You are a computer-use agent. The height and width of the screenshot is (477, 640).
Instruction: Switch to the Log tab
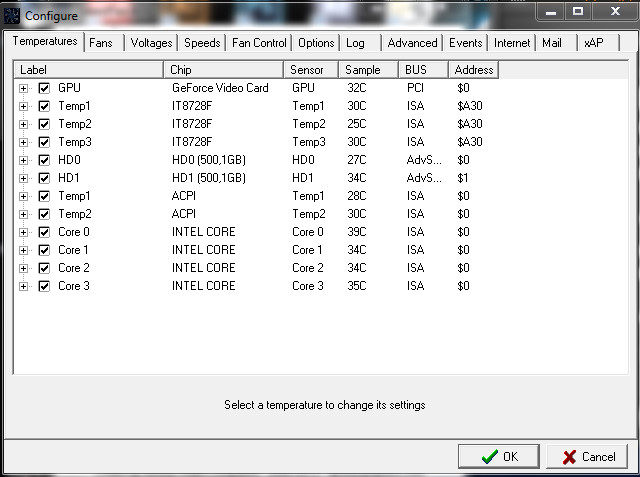(x=360, y=43)
